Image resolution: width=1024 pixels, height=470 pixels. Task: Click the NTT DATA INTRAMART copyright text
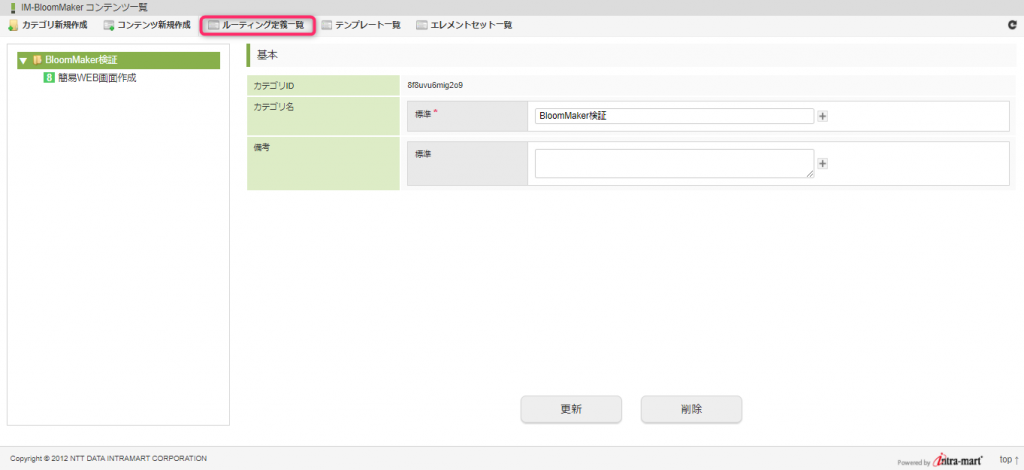coord(108,458)
